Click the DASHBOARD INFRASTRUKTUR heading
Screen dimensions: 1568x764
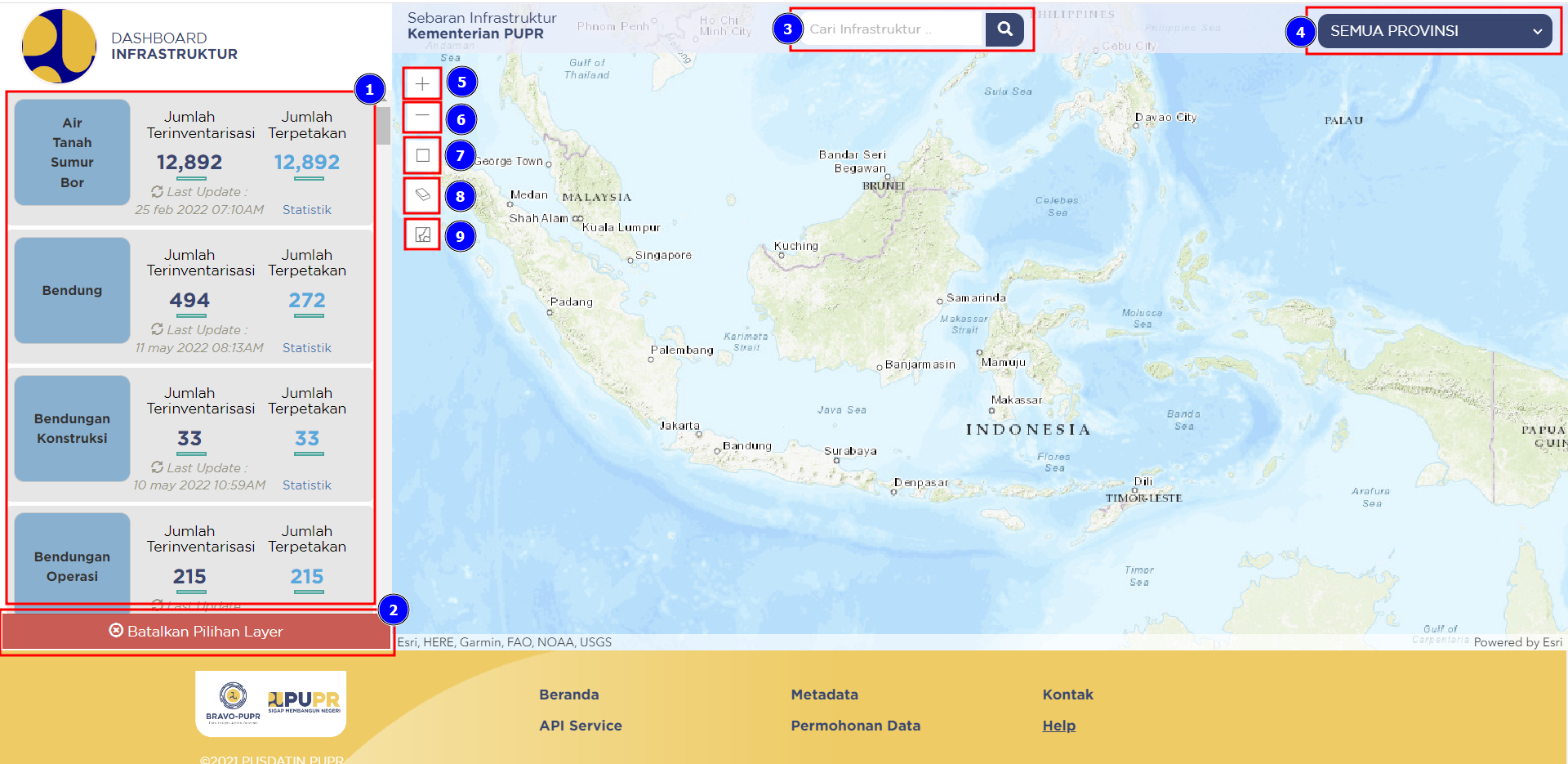click(x=174, y=46)
